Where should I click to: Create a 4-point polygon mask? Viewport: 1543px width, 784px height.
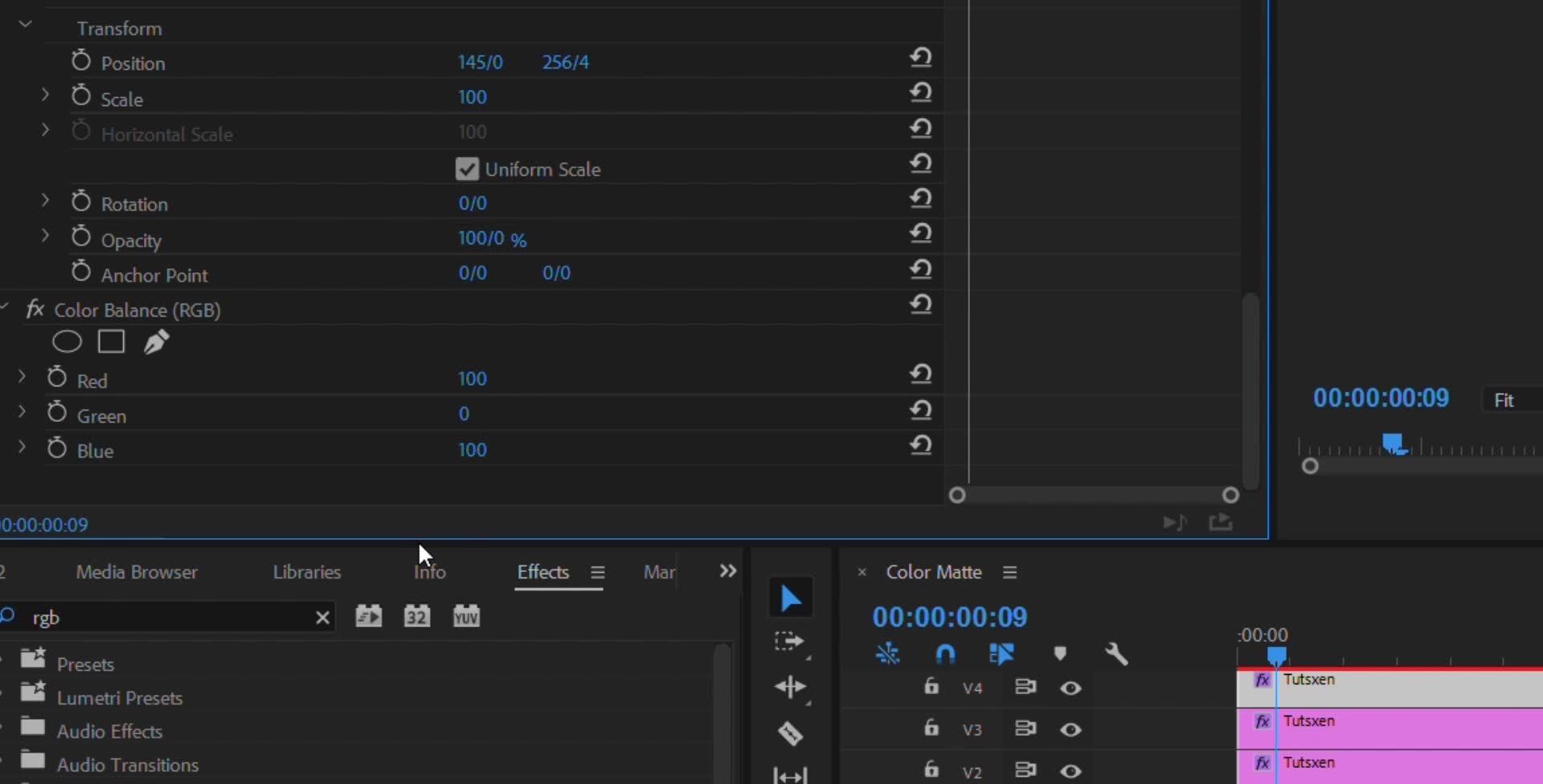(x=111, y=342)
